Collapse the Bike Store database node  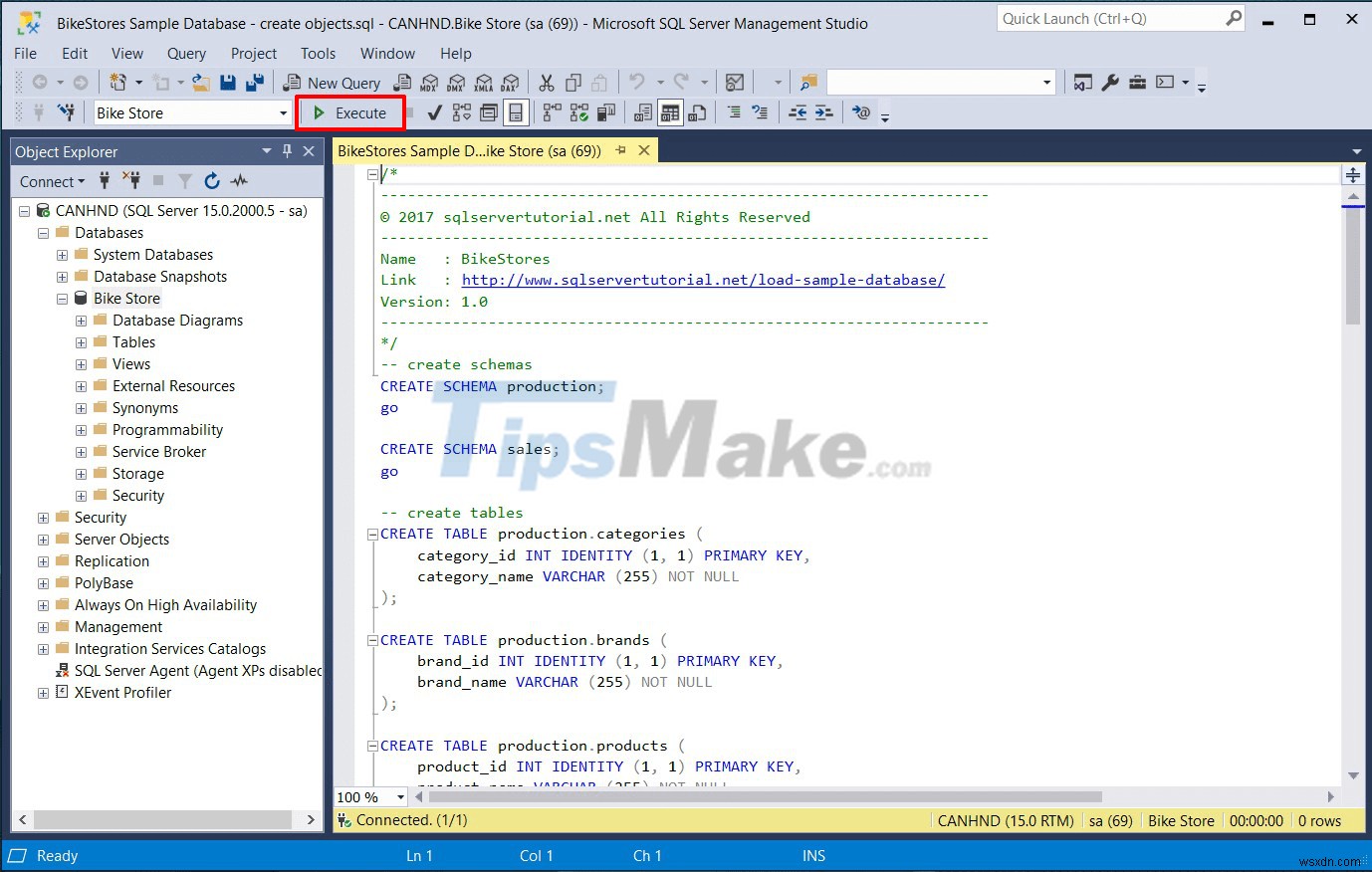pos(61,298)
